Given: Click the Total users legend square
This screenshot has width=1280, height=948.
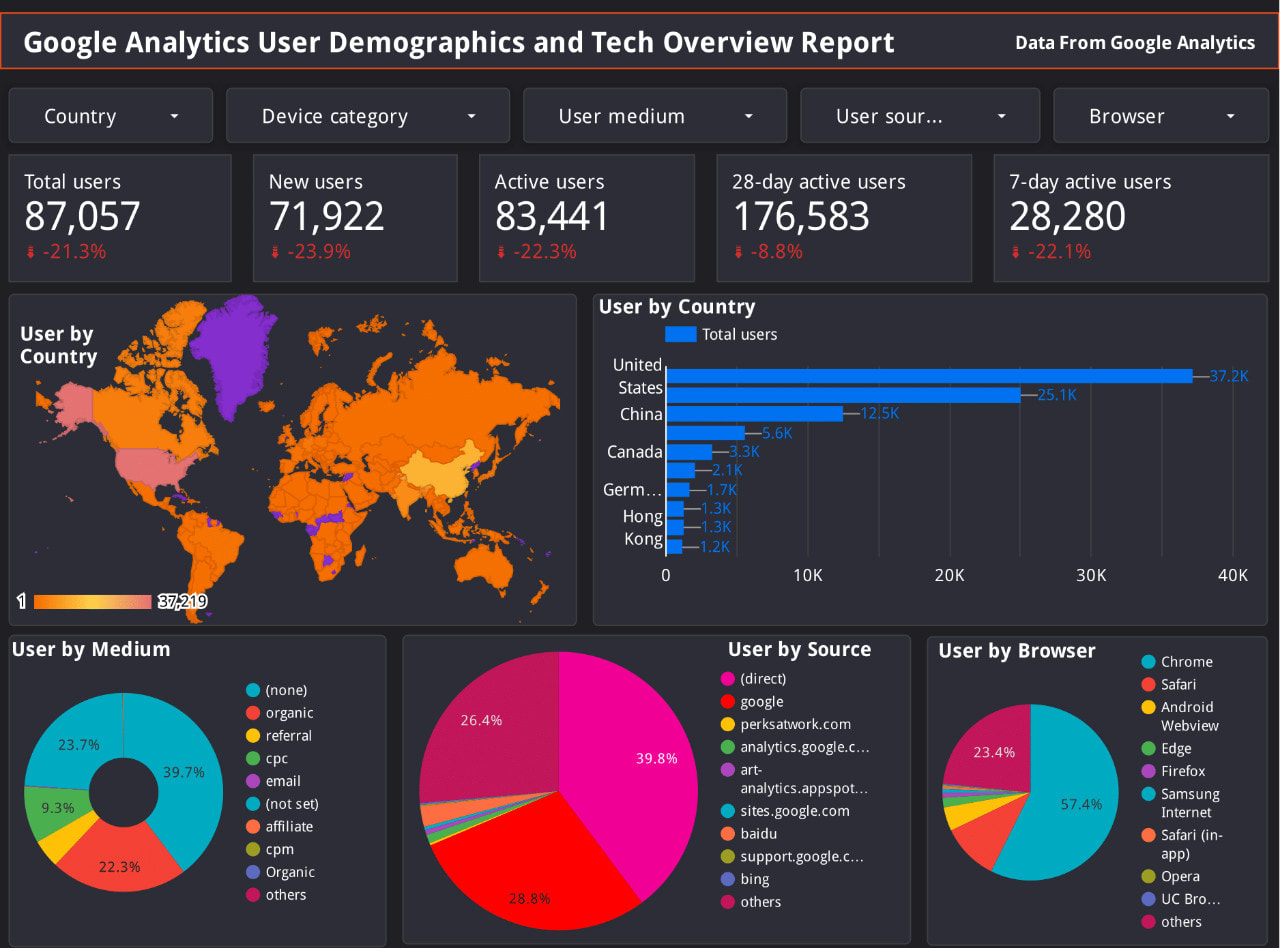Looking at the screenshot, I should tap(680, 334).
